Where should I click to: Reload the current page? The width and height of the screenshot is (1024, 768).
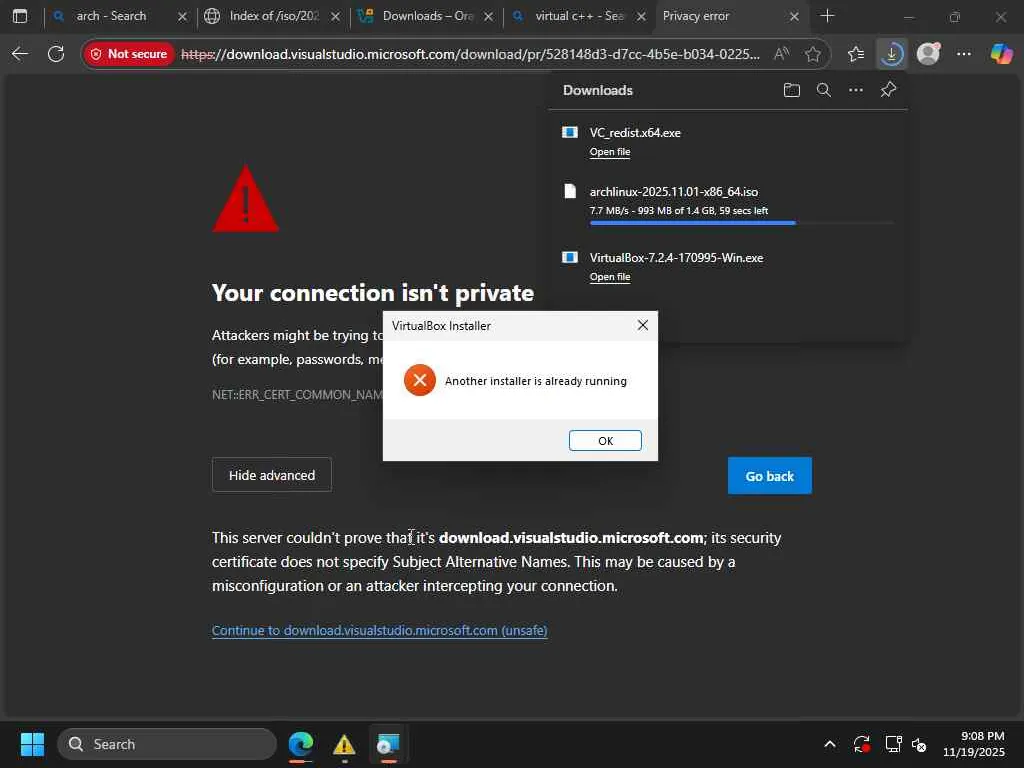pos(56,54)
